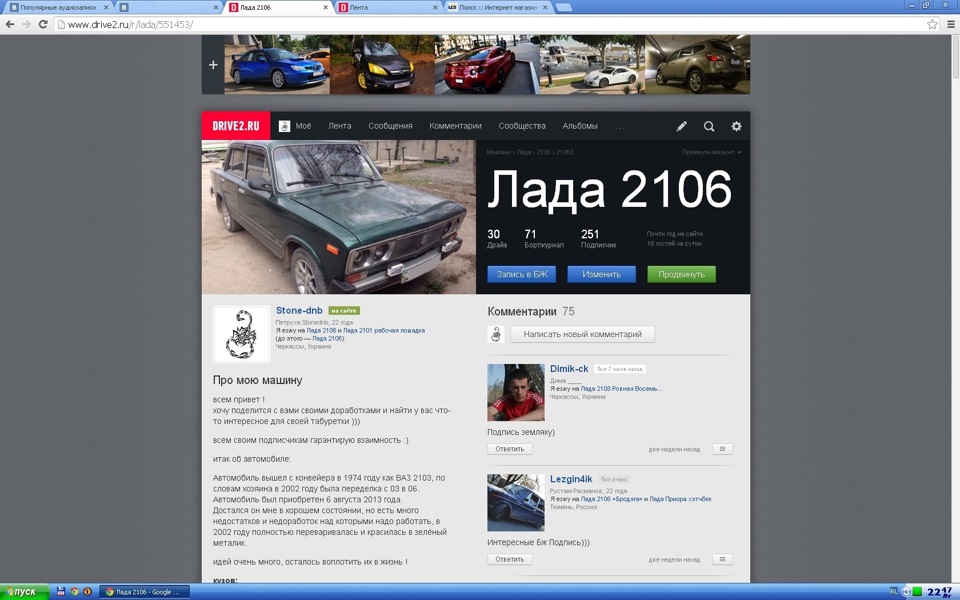Click Dimik-ck avatar photo
Image resolution: width=960 pixels, height=600 pixels.
click(516, 392)
